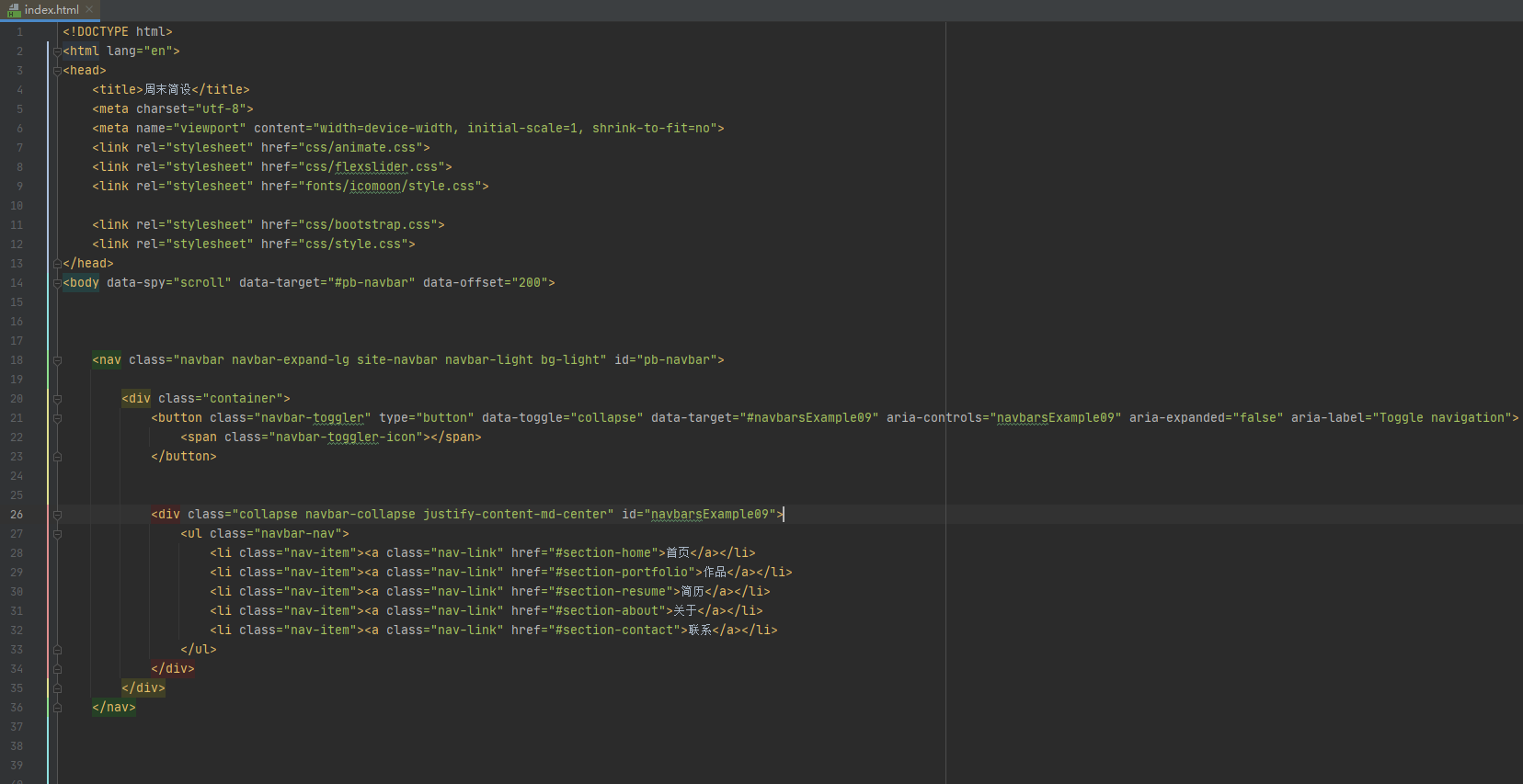Screen dimensions: 1523x784
Task: Click the HTML file icon on the tab
Action: coord(14,10)
